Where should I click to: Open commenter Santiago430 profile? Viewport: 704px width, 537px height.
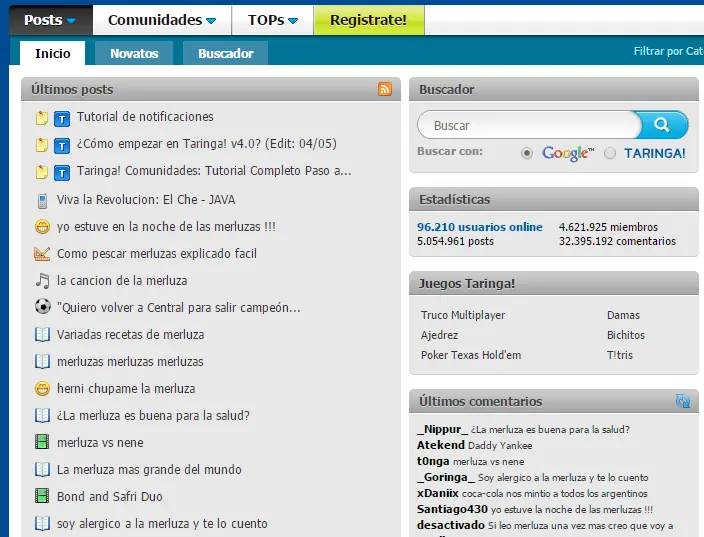452,509
